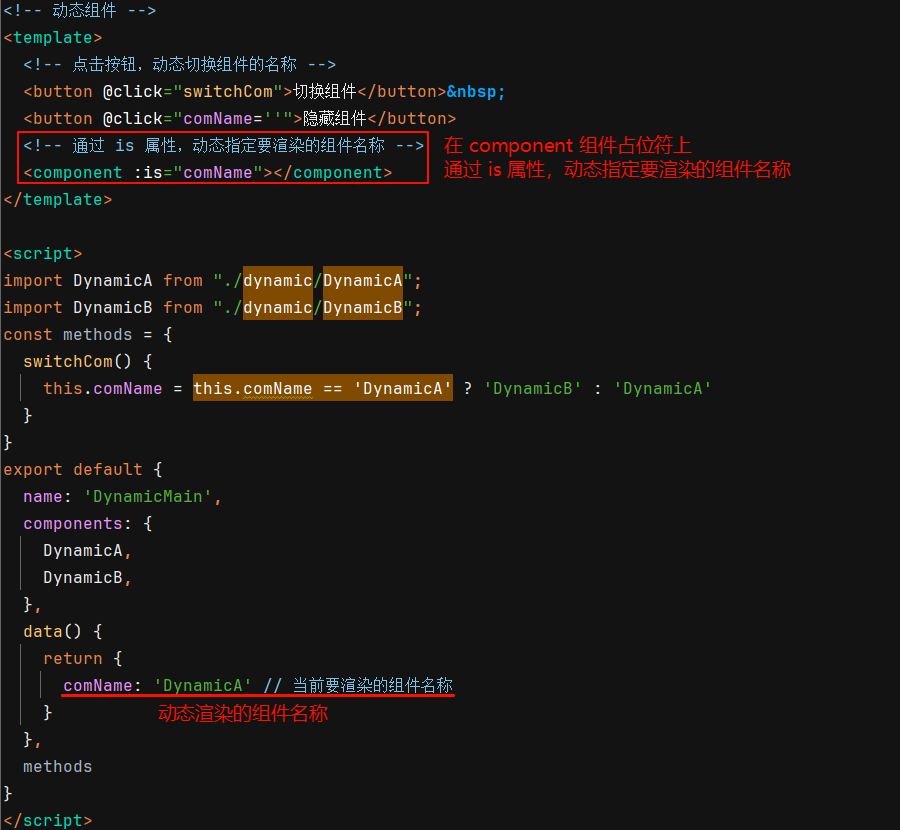900x830 pixels.
Task: Click 'const methods' declaration
Action: 68,335
